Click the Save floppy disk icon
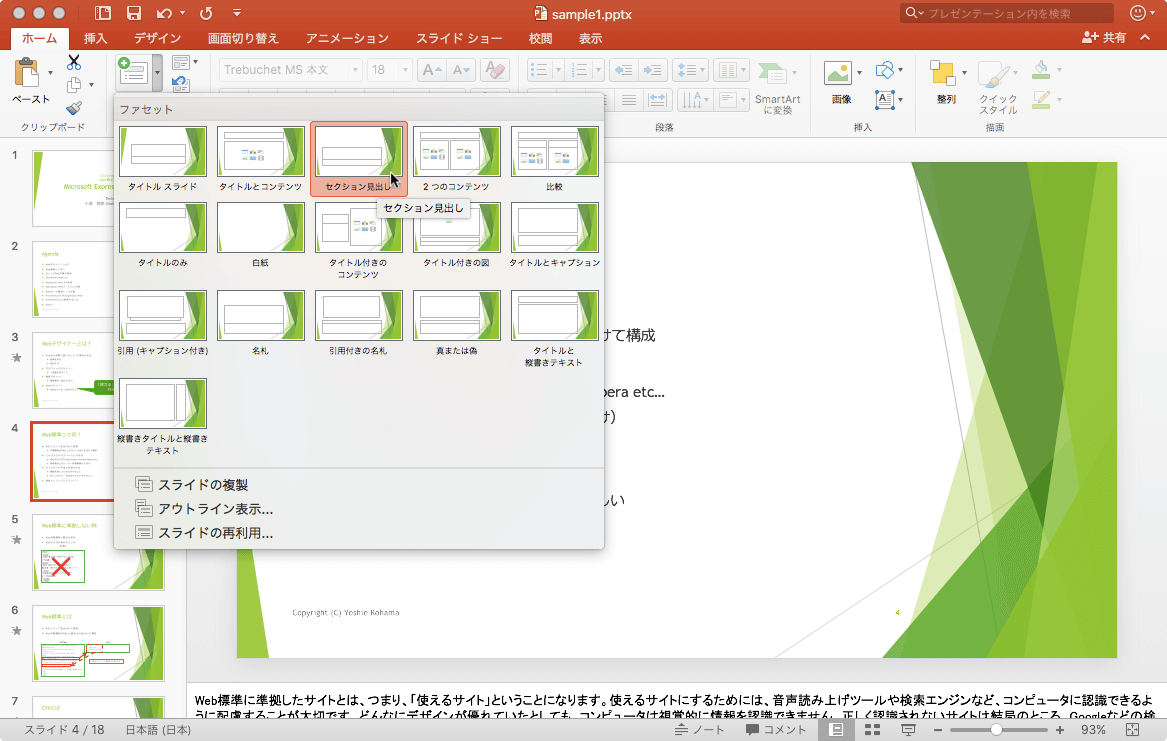Viewport: 1167px width, 741px height. pos(133,13)
